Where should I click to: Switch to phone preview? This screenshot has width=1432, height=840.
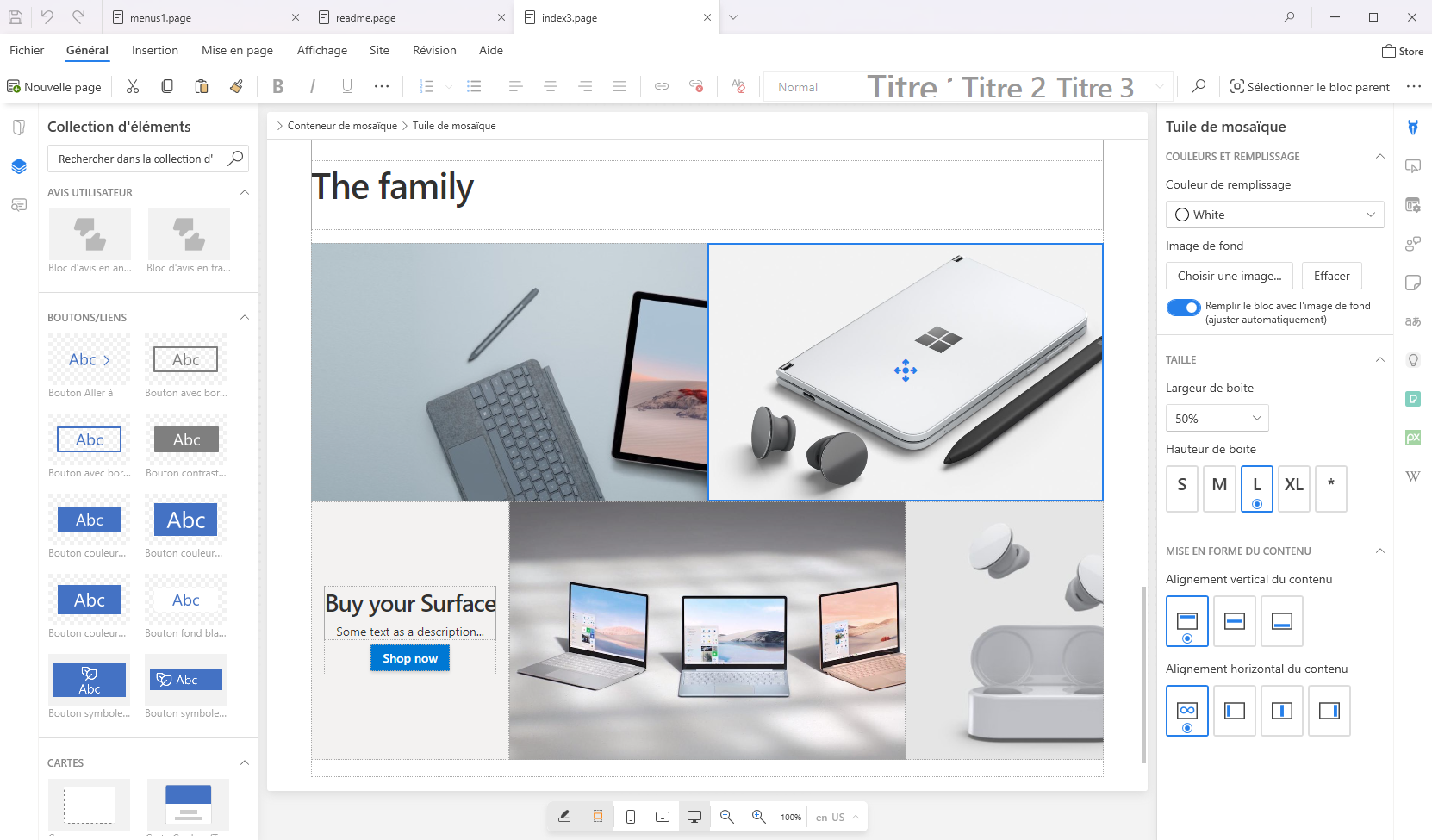(631, 817)
